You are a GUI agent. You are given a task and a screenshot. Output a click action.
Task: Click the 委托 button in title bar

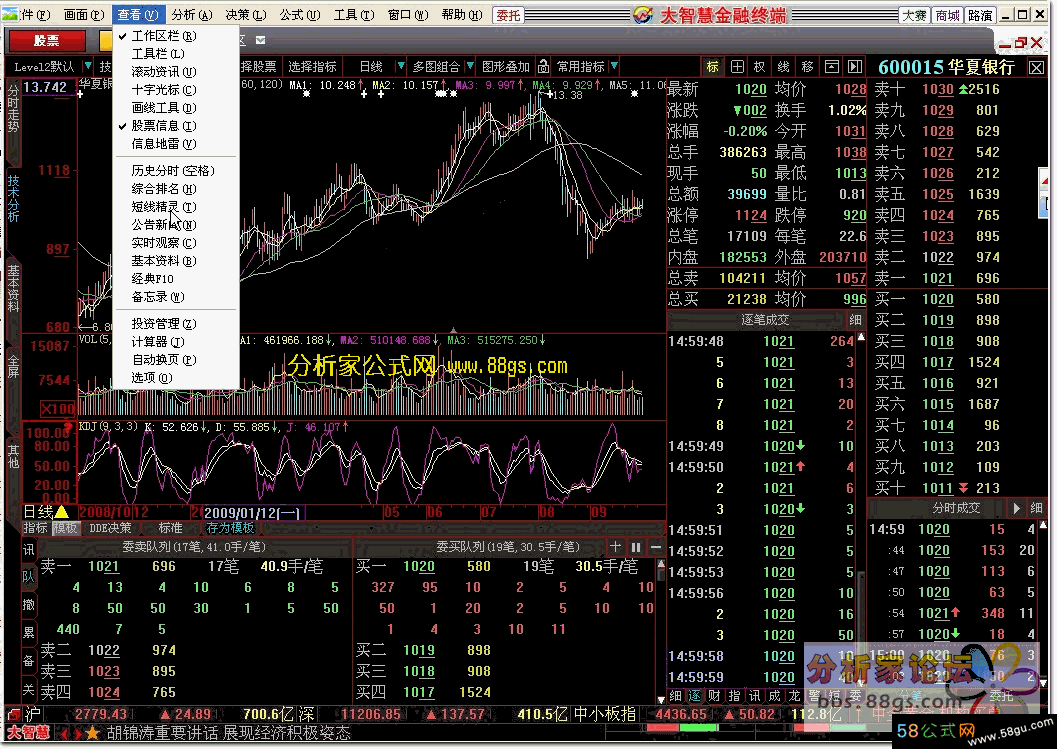508,15
